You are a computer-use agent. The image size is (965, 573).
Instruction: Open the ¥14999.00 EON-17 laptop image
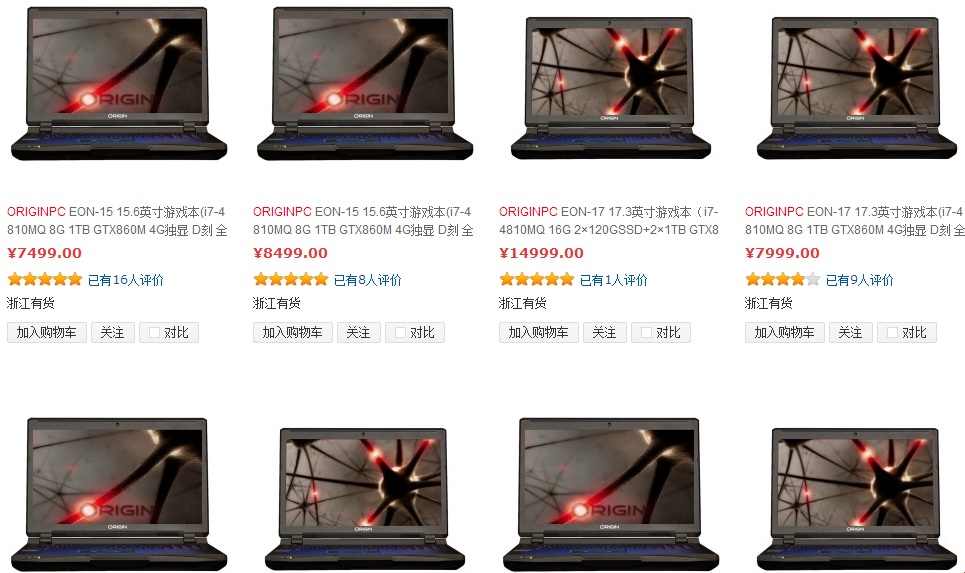611,88
